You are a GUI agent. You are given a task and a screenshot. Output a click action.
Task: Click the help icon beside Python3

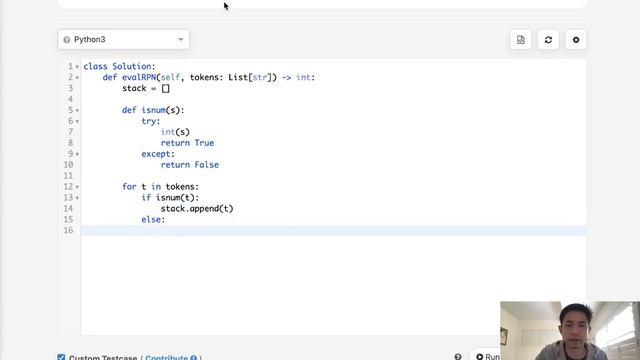tap(67, 40)
